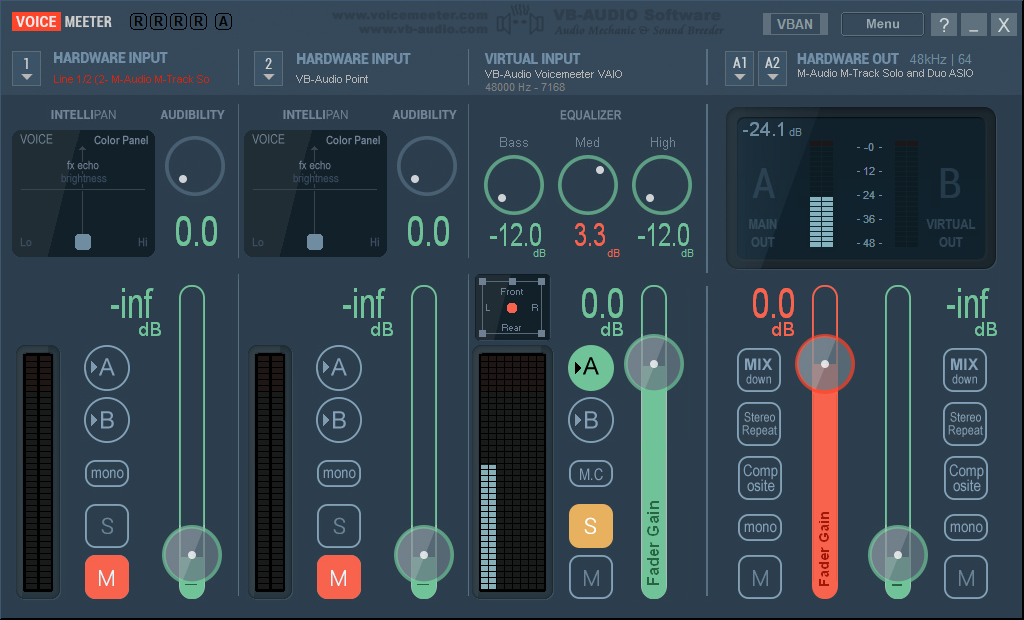This screenshot has width=1024, height=620.
Task: Toggle mono on Hardware Input 2
Action: click(338, 473)
